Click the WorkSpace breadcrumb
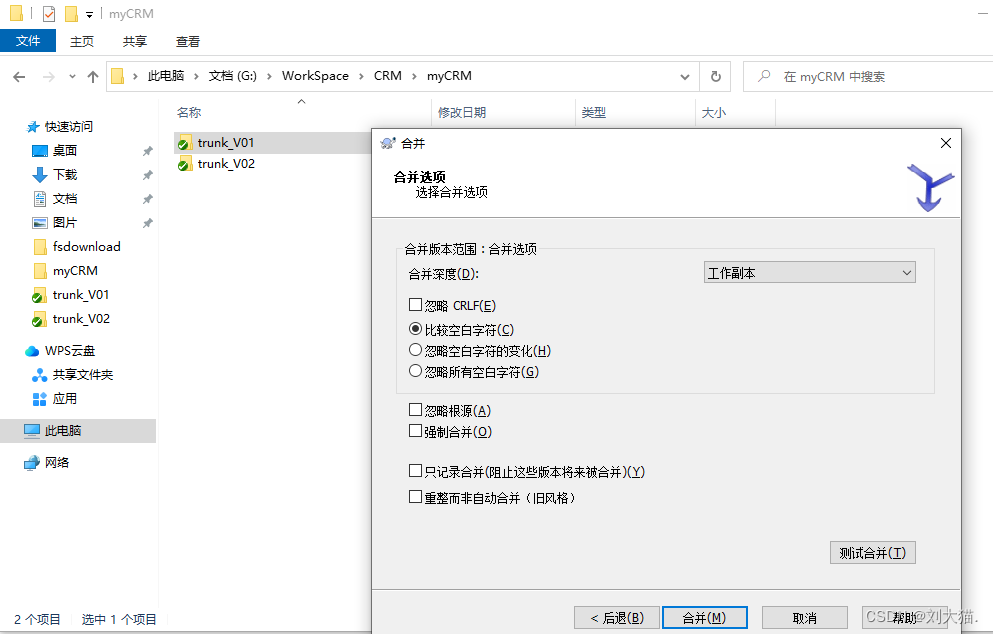 coord(315,76)
